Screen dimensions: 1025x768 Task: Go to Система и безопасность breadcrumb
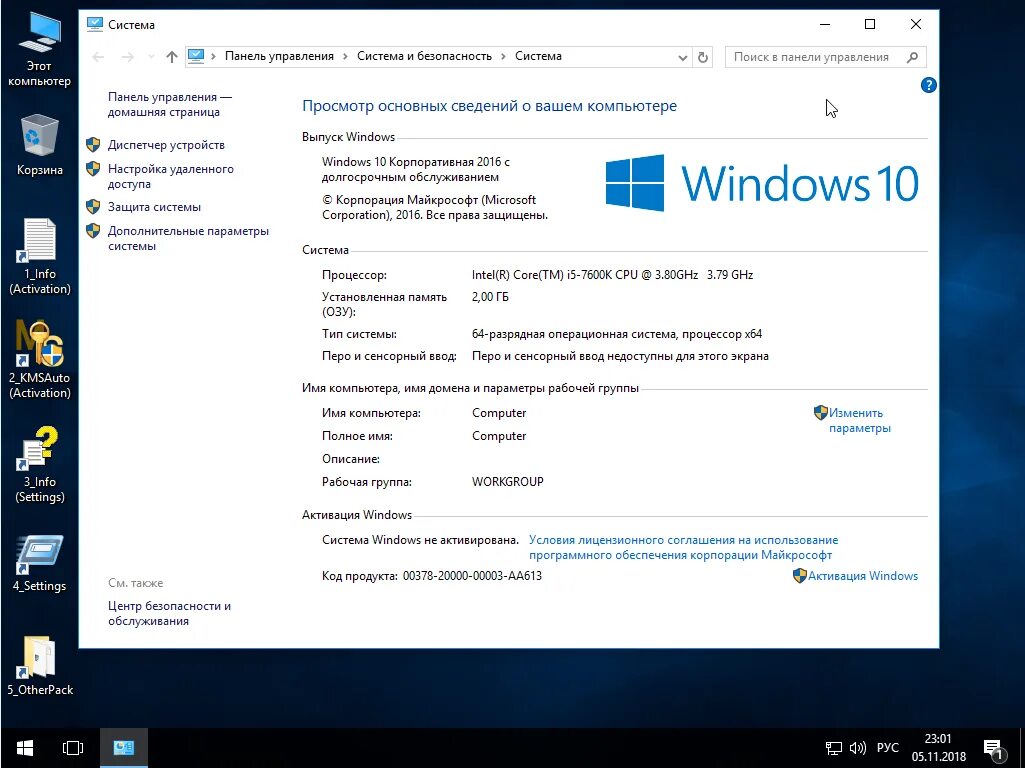pyautogui.click(x=424, y=56)
